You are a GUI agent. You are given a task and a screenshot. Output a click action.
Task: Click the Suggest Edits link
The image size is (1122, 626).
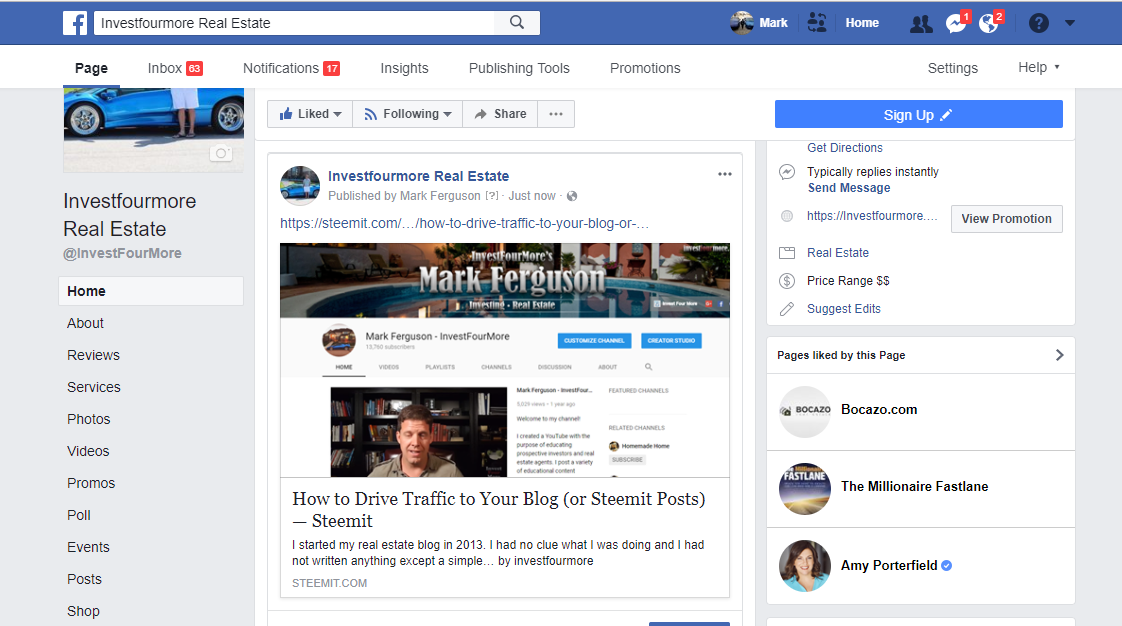[844, 309]
